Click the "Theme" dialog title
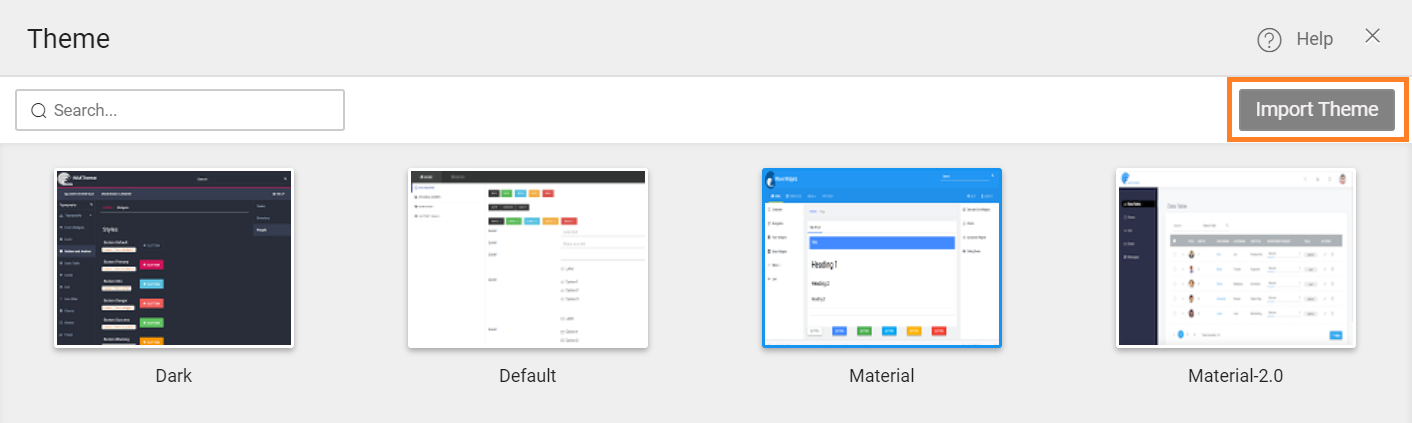 (x=68, y=39)
